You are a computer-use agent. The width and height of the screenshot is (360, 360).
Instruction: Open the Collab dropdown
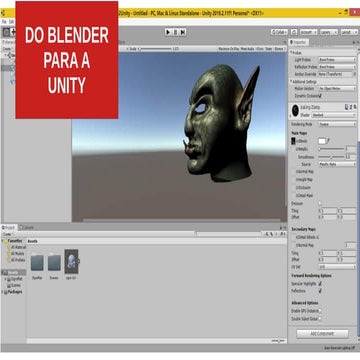click(279, 32)
